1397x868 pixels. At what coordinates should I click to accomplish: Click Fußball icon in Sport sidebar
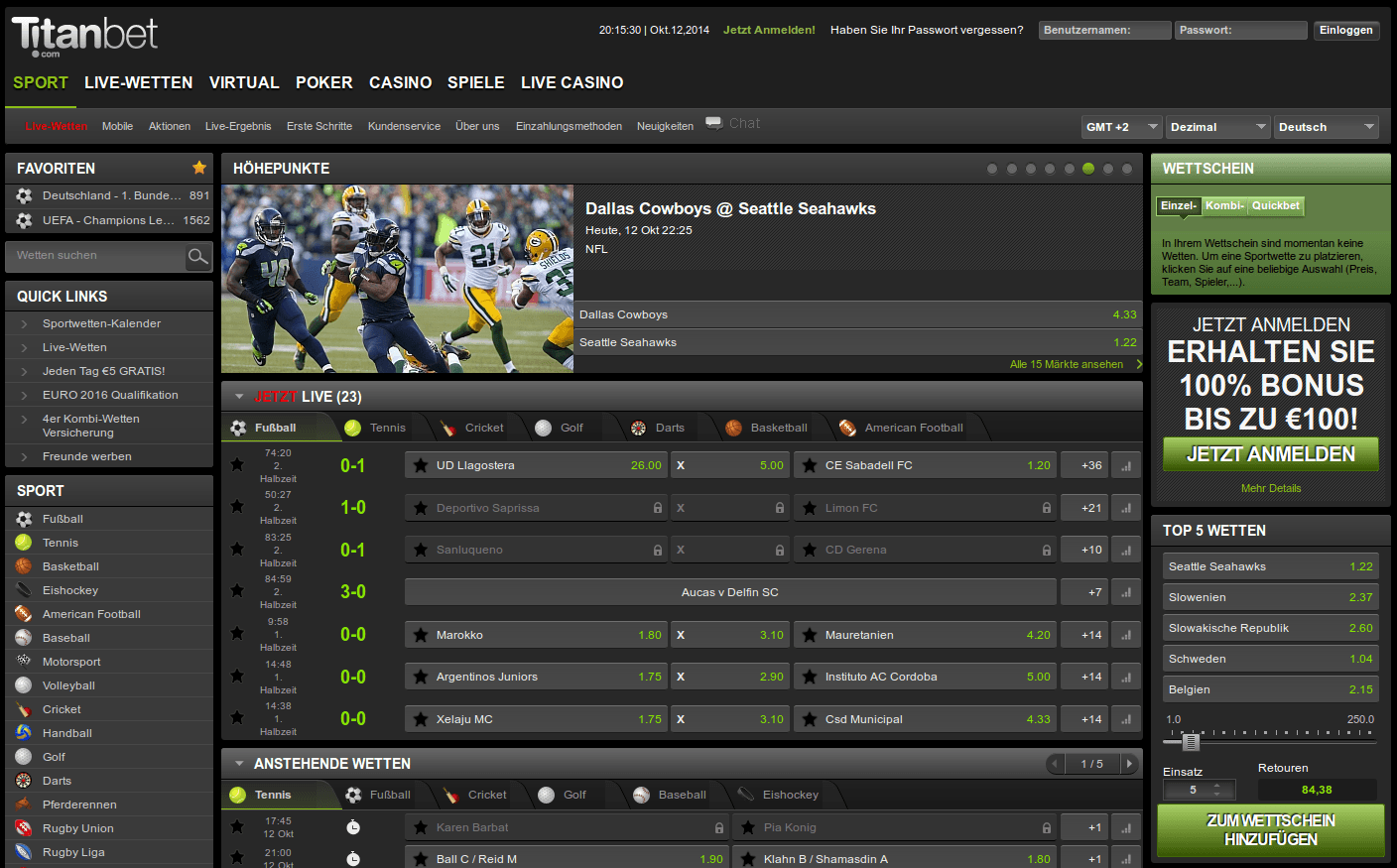point(24,519)
